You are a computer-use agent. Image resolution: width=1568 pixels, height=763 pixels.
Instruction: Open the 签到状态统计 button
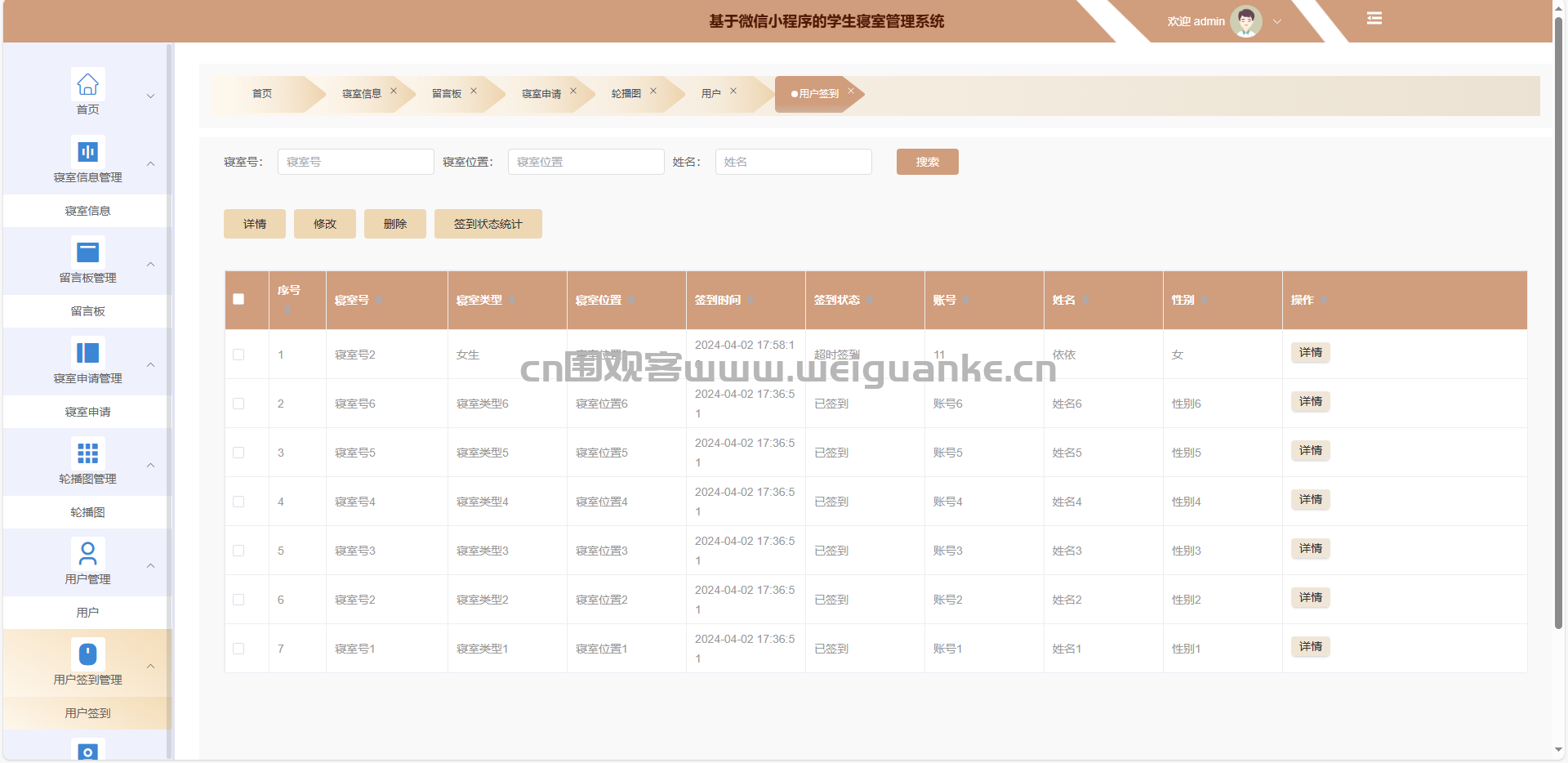(488, 224)
